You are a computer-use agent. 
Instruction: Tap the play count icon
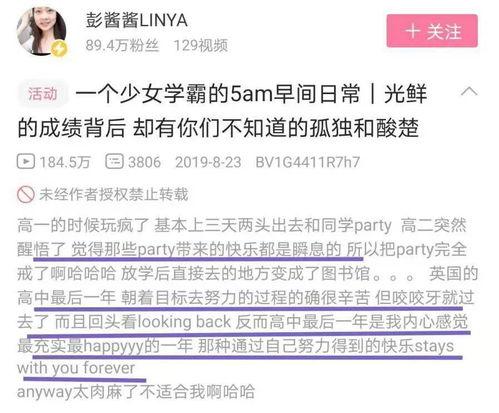click(26, 162)
